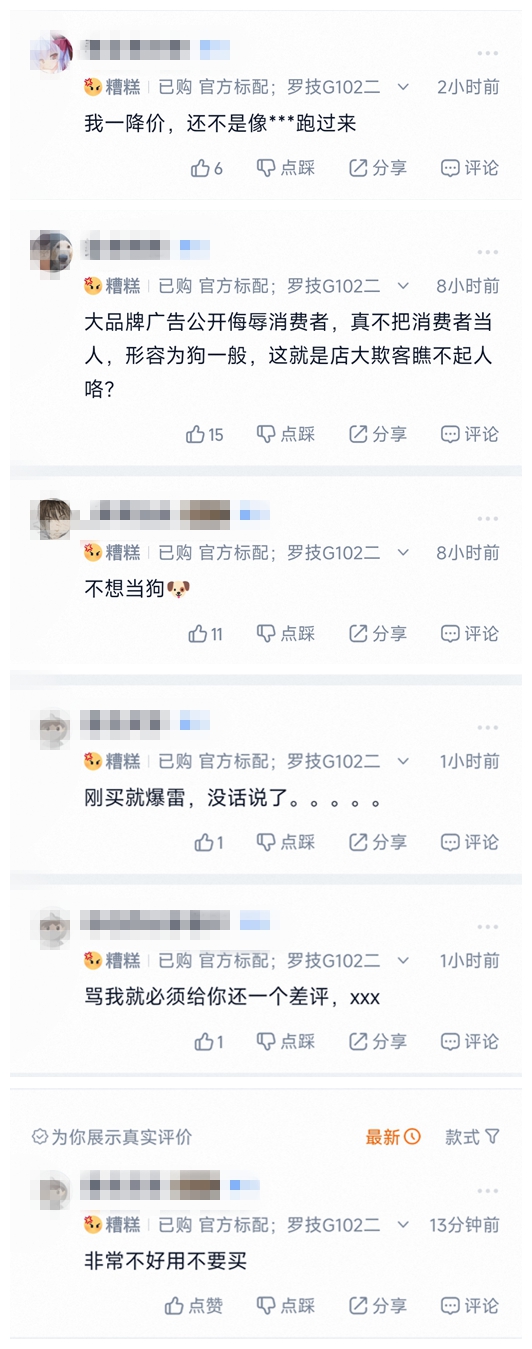This screenshot has height=1349, width=532.
Task: Tap 点赞 on '非常不好用不要买' review
Action: (x=194, y=1306)
